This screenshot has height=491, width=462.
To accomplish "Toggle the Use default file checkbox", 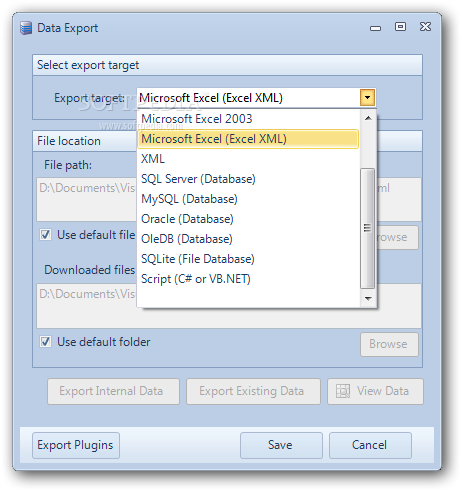I will (x=45, y=235).
